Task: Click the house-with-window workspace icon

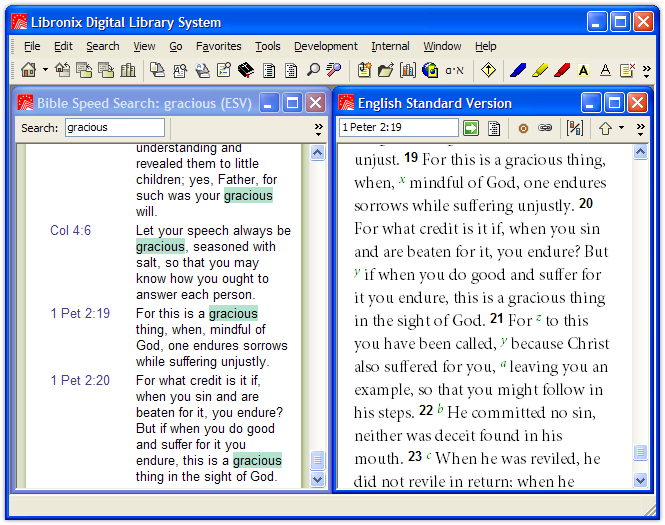Action: [63, 70]
